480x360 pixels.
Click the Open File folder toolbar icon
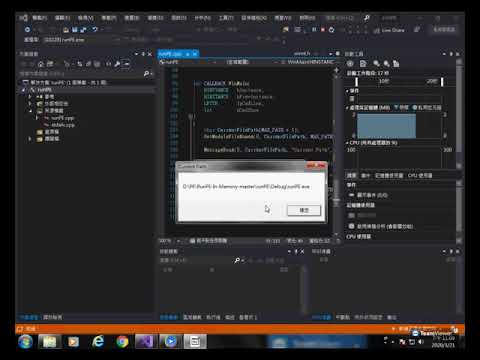(x=66, y=30)
